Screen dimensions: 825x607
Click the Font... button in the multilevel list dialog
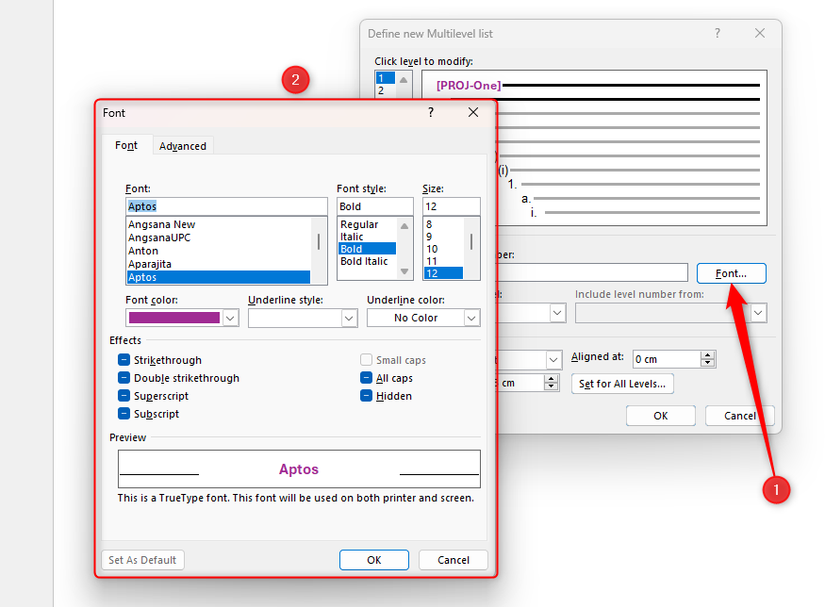click(731, 273)
